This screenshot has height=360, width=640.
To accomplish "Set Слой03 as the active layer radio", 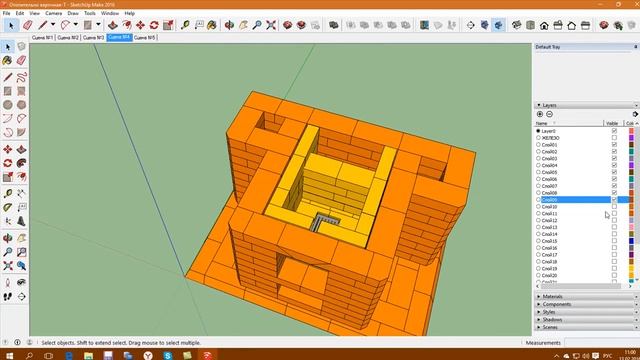I will click(538, 158).
